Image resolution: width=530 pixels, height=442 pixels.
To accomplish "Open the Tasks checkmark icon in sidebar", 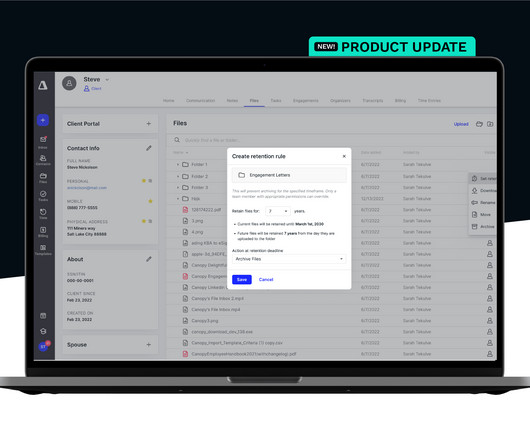I will tap(43, 194).
